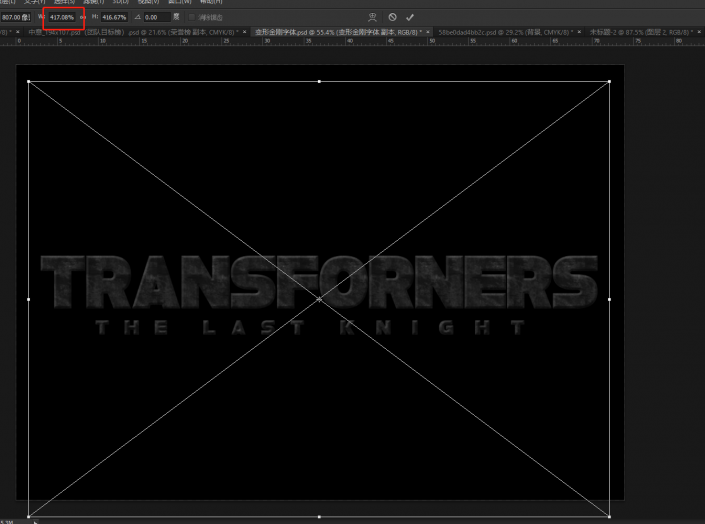Toggle the maintain aspect ratio link icon

pyautogui.click(x=83, y=17)
